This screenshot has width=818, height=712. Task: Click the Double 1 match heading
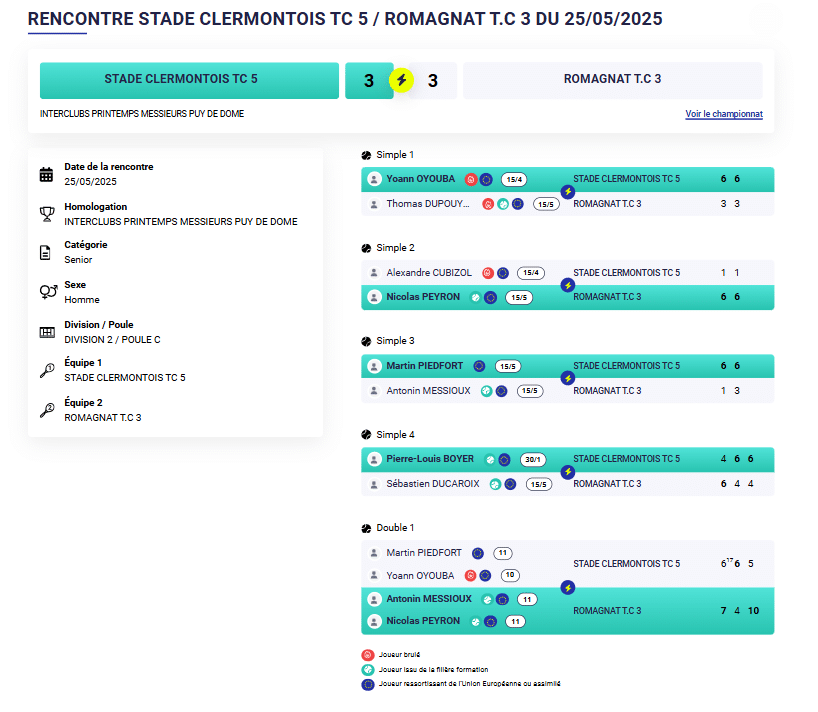coord(395,528)
